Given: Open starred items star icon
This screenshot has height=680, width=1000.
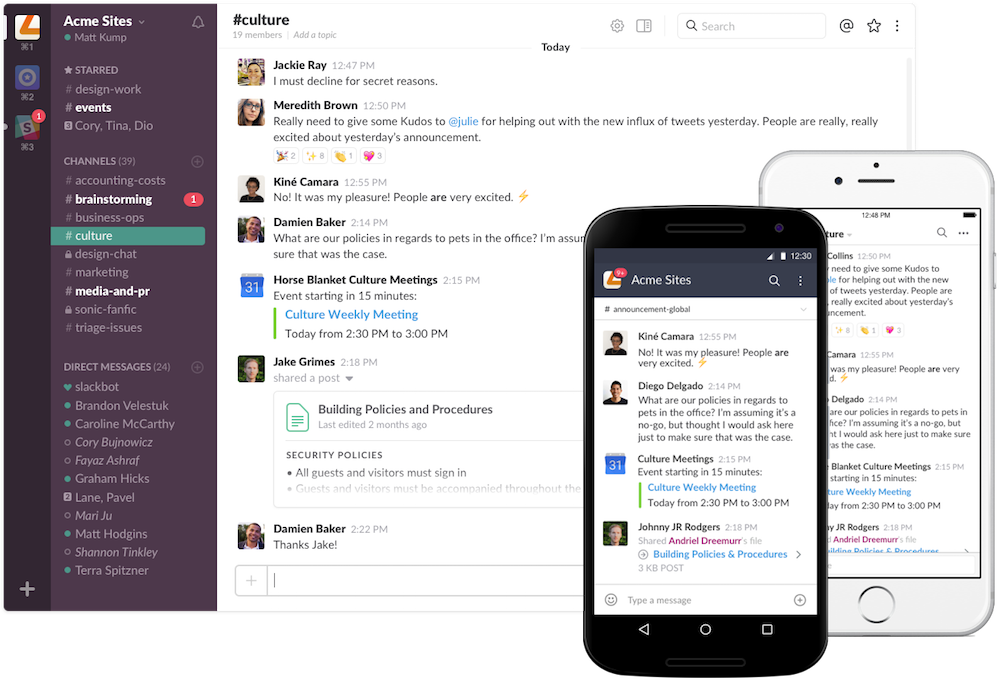Looking at the screenshot, I should 874,26.
